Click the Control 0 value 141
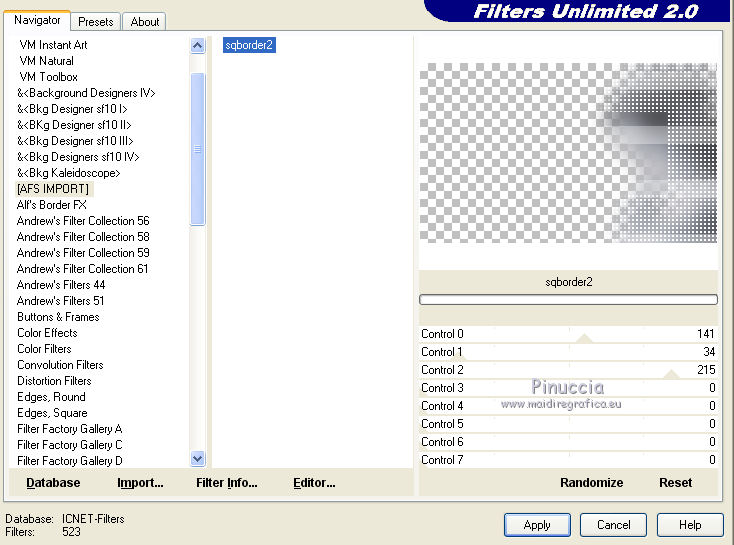This screenshot has width=734, height=545. (705, 334)
